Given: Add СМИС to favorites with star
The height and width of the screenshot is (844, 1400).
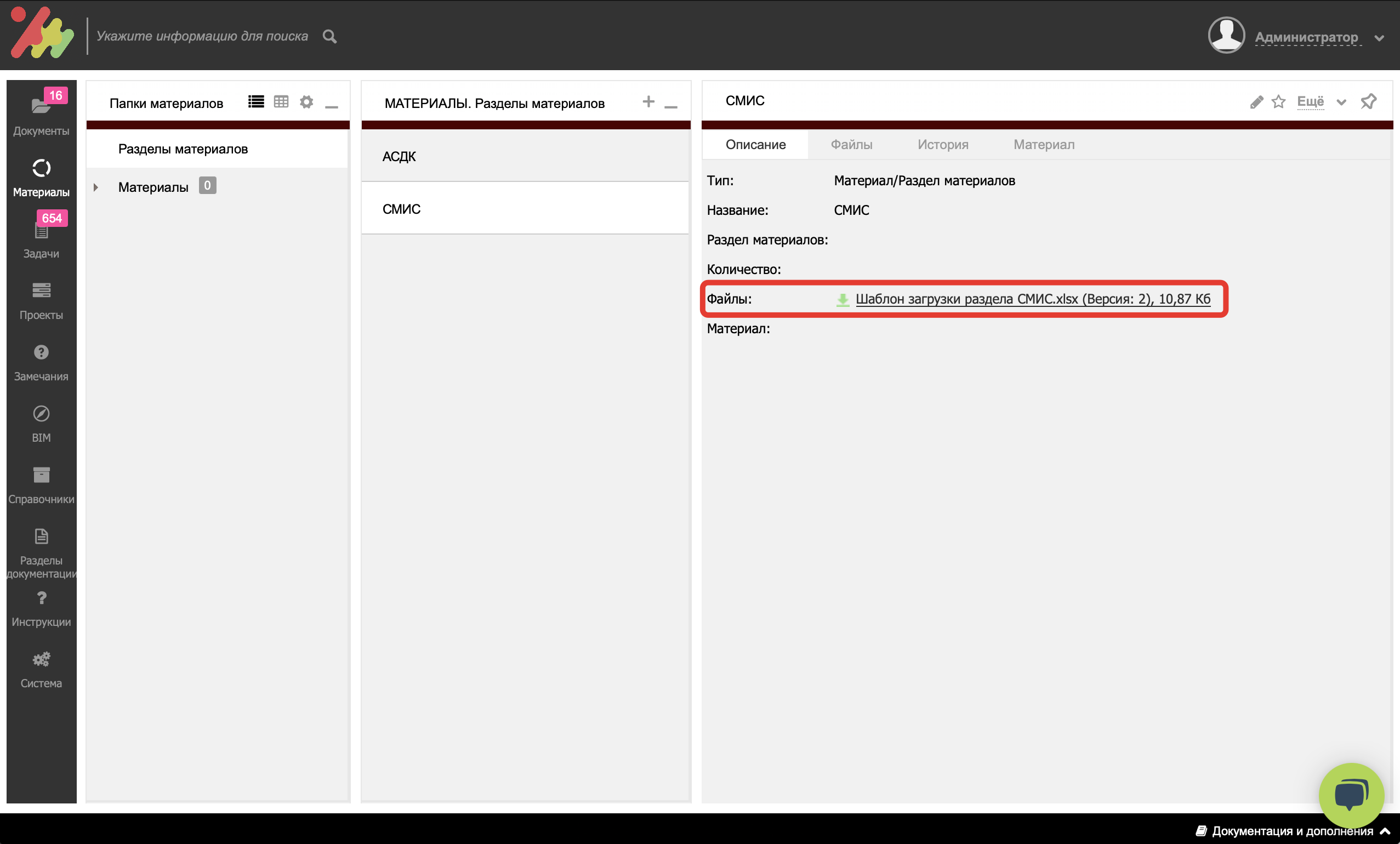Looking at the screenshot, I should 1278,102.
